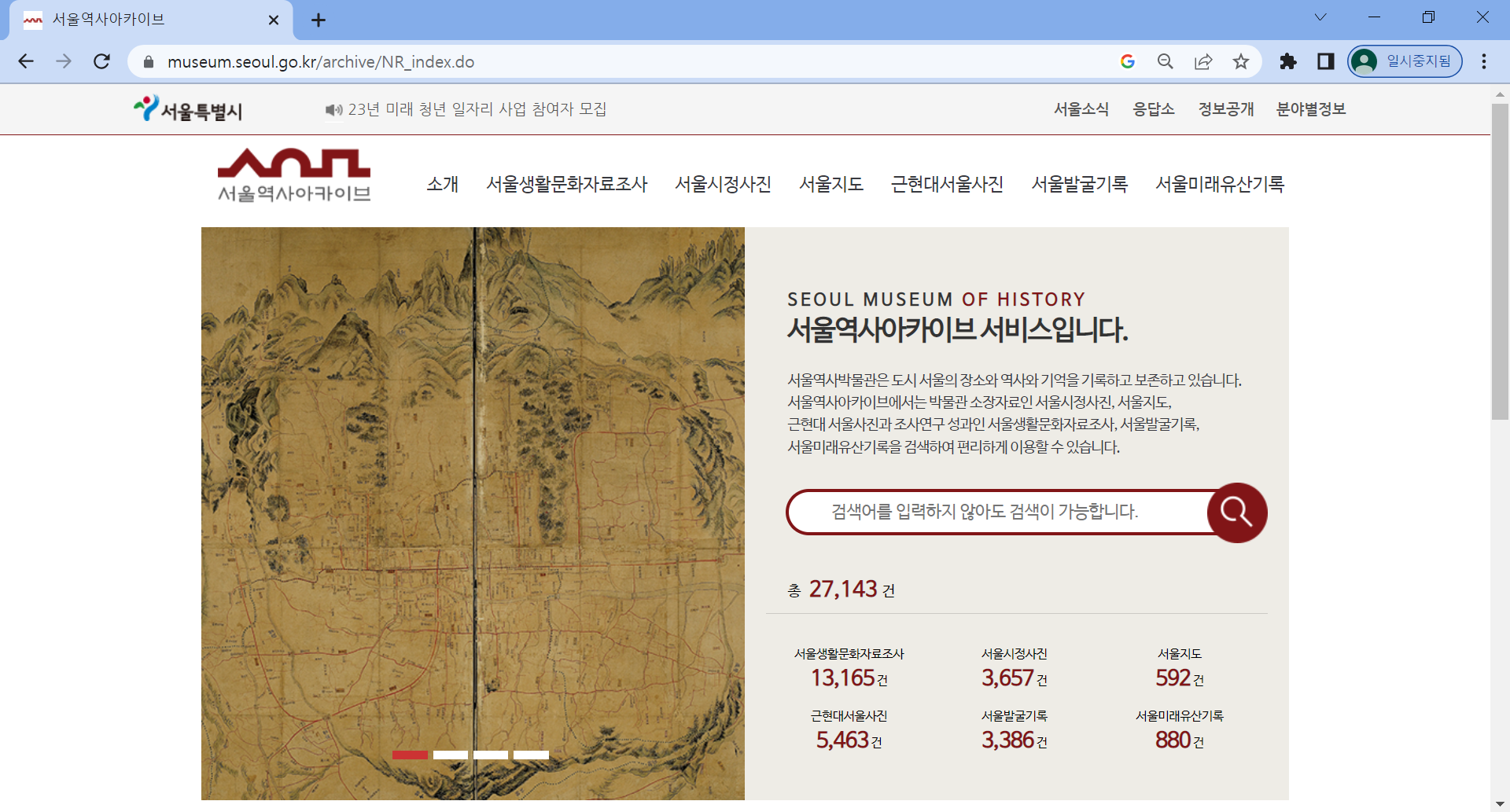Open the zoom magnifier icon in address bar
This screenshot has height=812, width=1510.
click(x=1166, y=61)
